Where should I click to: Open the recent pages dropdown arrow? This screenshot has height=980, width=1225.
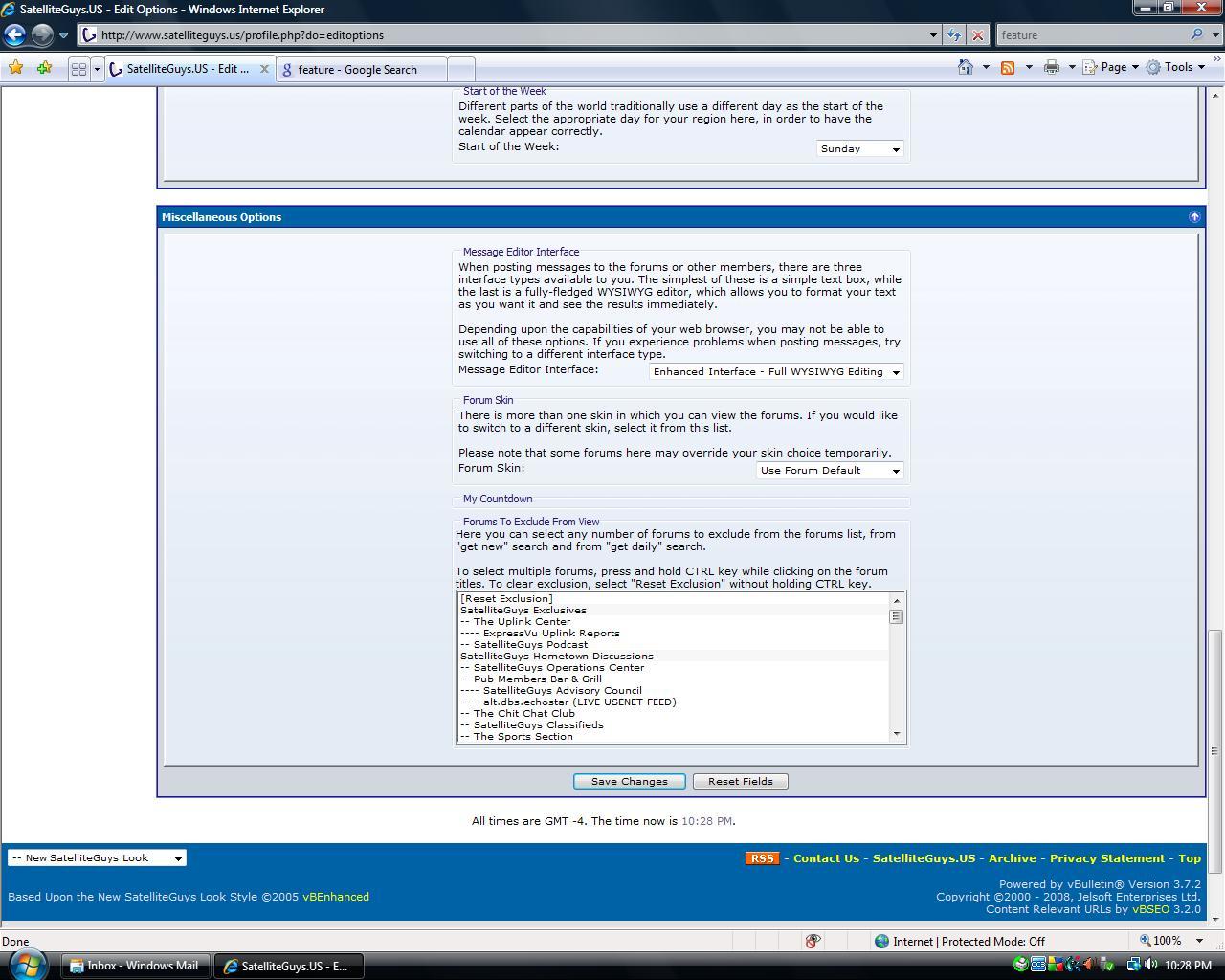pyautogui.click(x=63, y=35)
